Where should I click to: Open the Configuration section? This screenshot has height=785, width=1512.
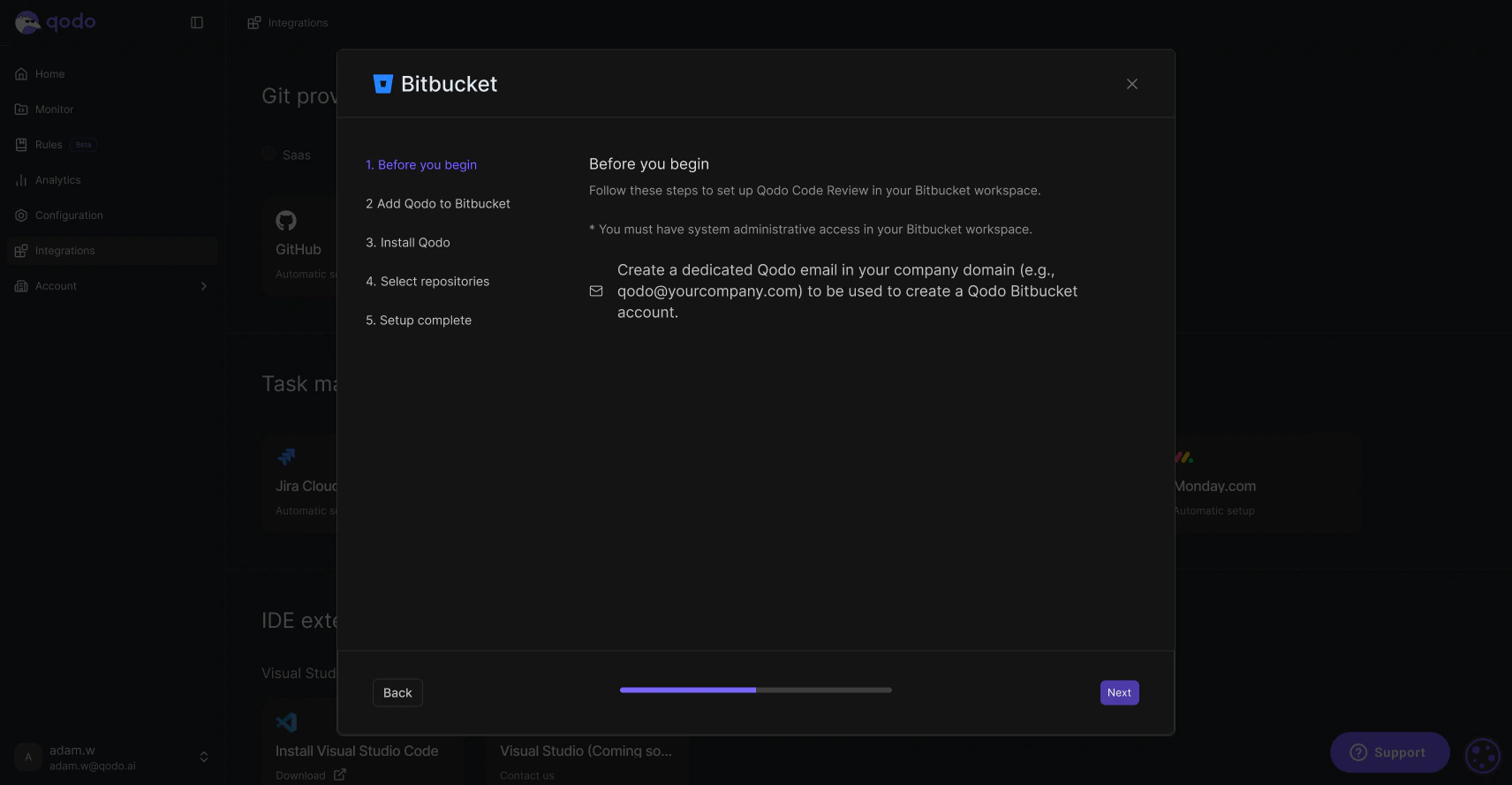(112, 215)
